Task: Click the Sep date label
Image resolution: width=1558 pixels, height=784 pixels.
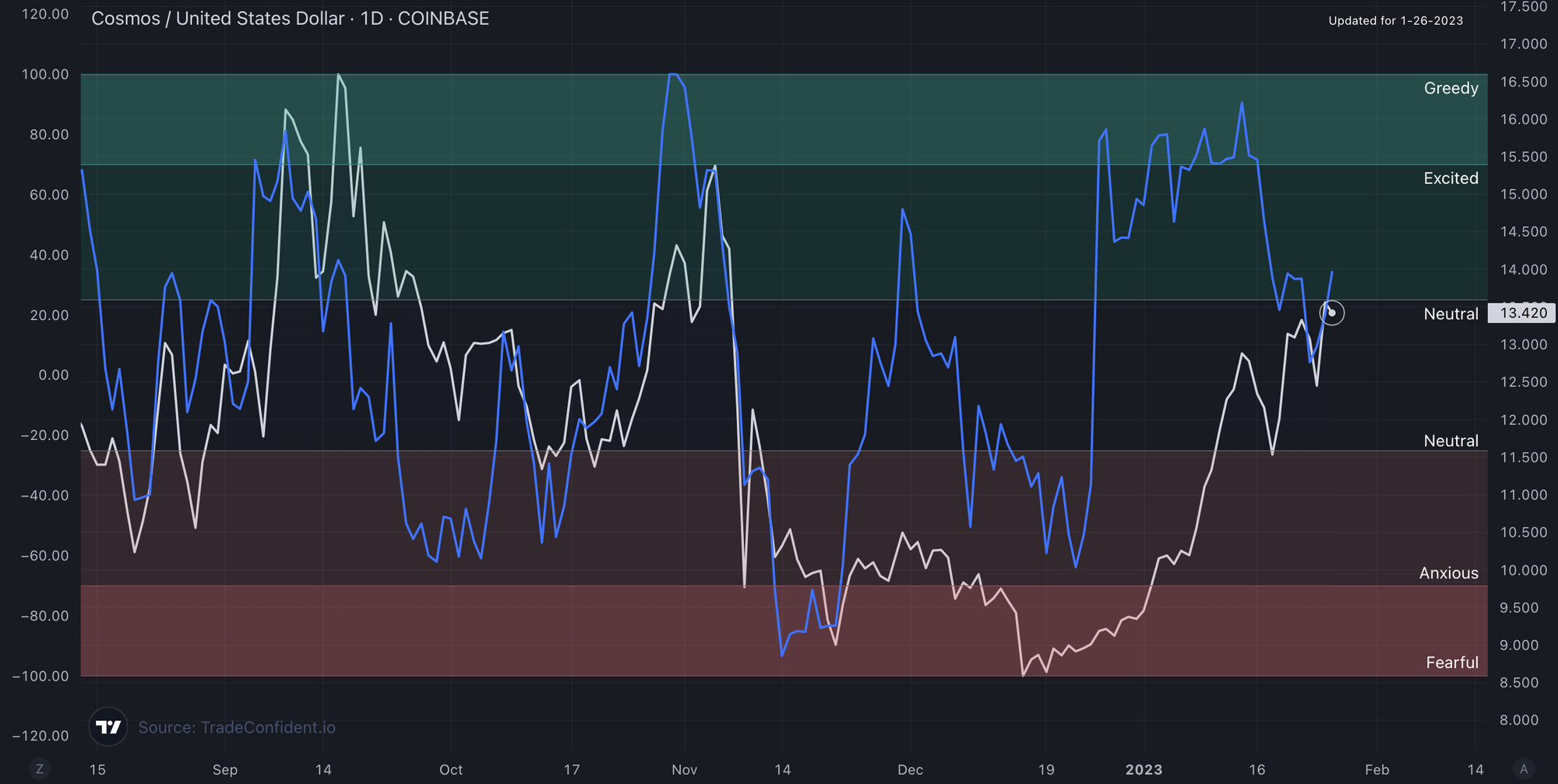Action: 224,769
